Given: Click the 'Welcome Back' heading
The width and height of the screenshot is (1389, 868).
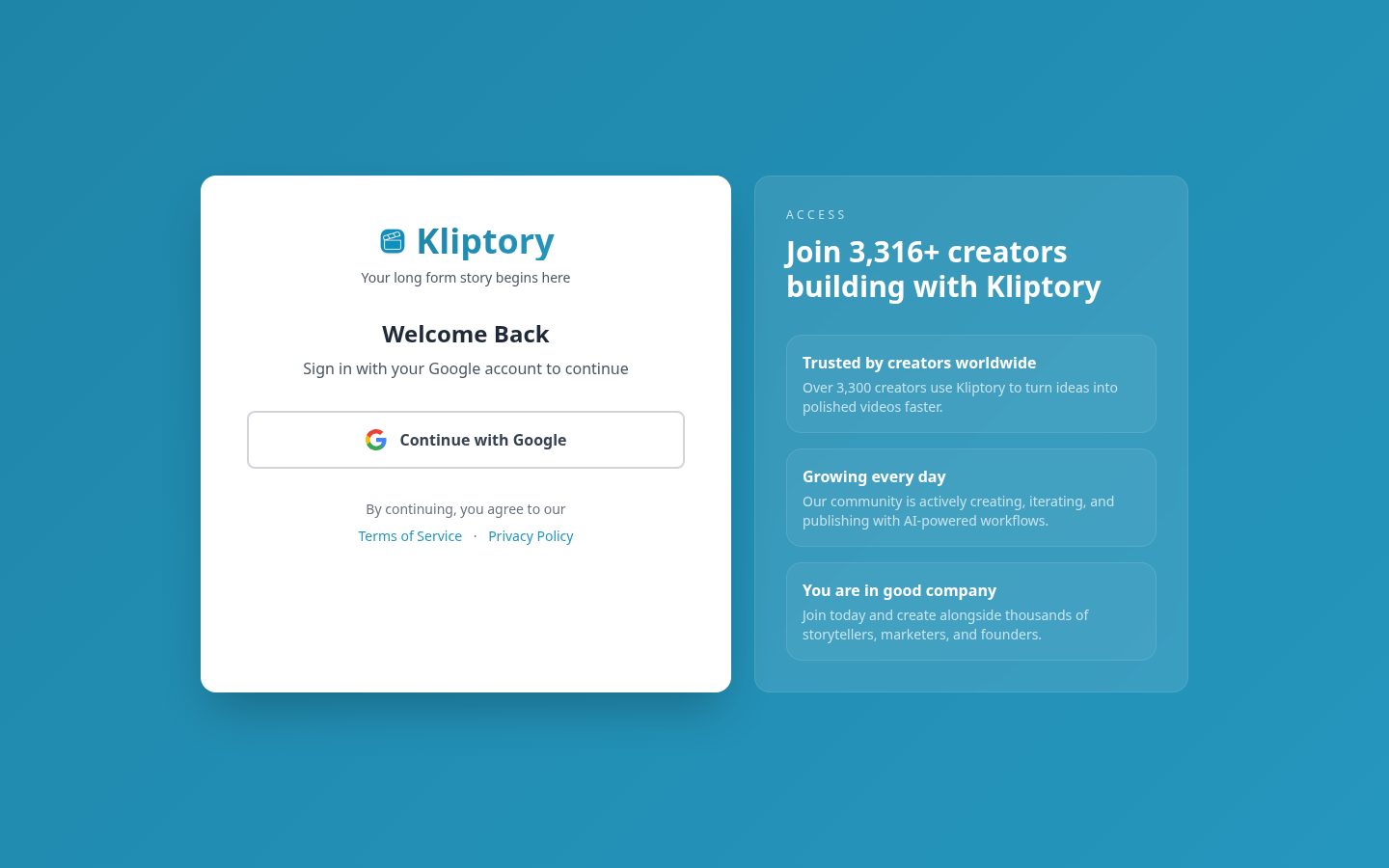Looking at the screenshot, I should pyautogui.click(x=466, y=334).
